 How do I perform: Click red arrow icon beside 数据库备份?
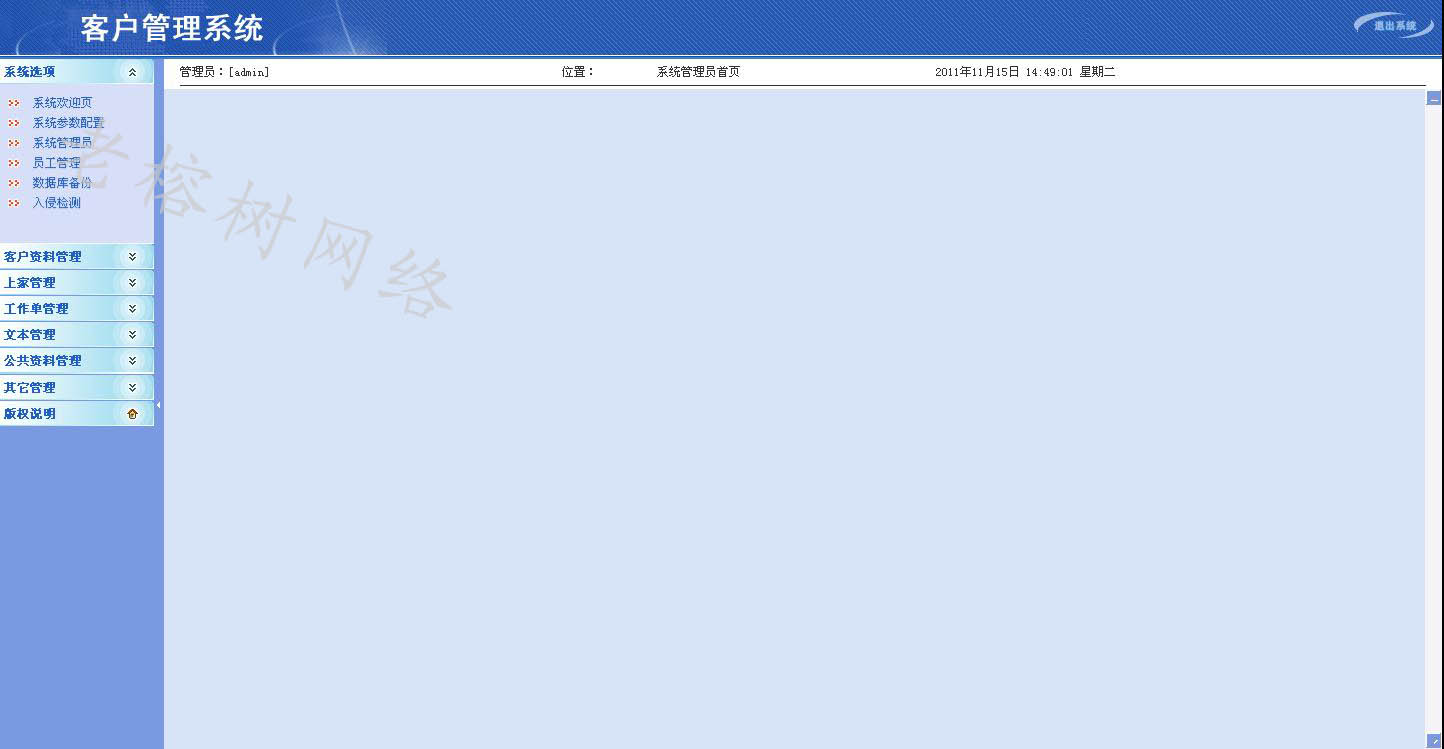(14, 183)
